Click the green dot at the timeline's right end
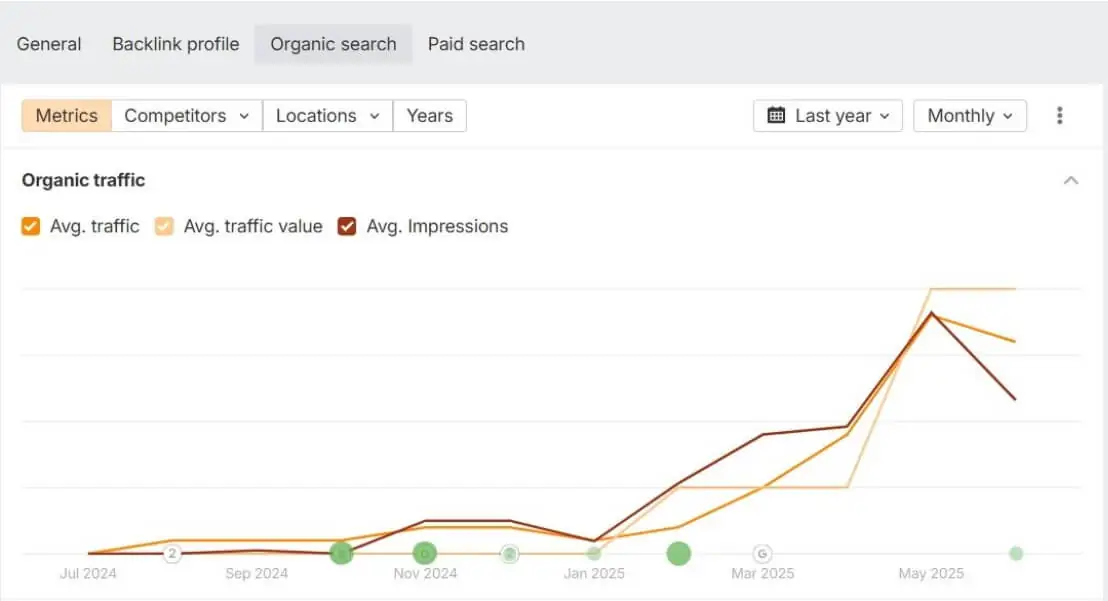Image resolution: width=1108 pixels, height=601 pixels. pos(1016,552)
